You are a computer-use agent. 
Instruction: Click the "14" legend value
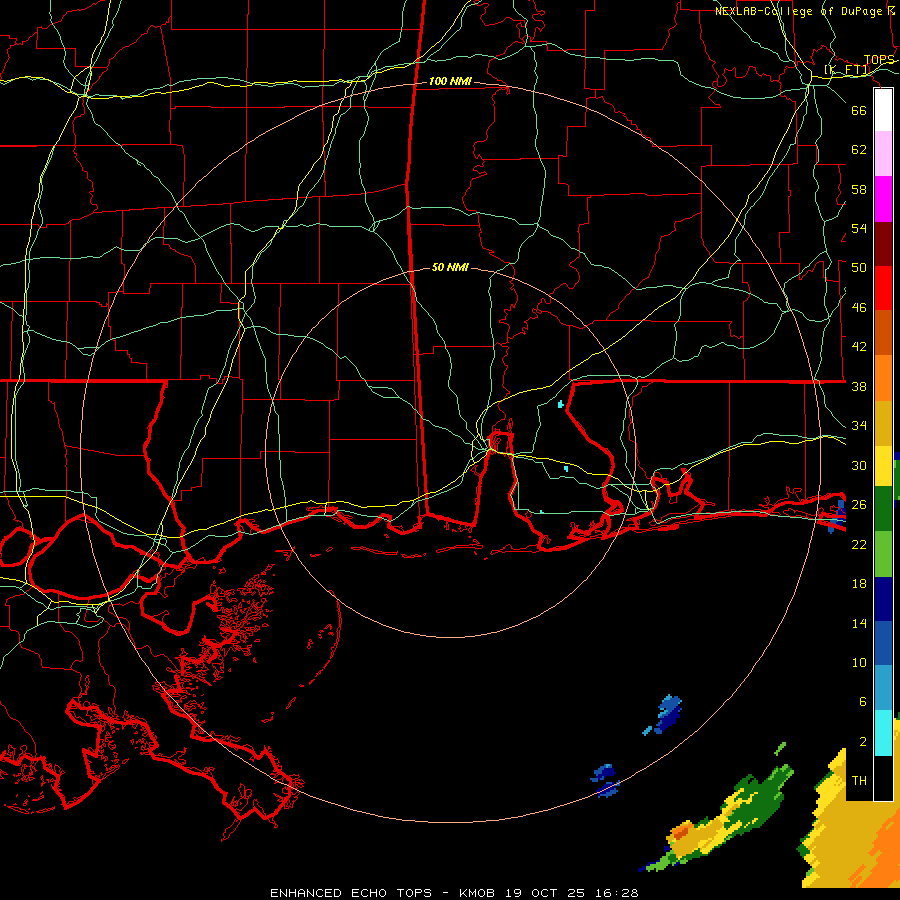click(859, 623)
